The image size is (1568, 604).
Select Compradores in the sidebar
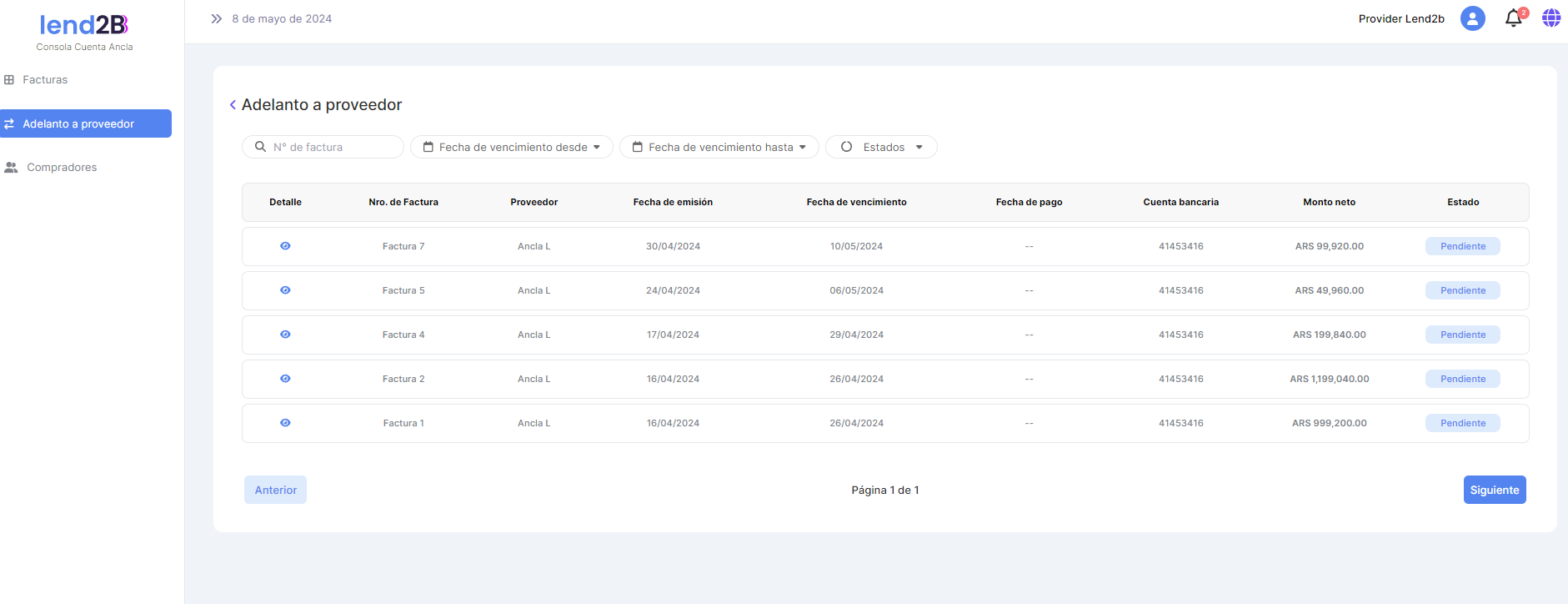point(62,168)
